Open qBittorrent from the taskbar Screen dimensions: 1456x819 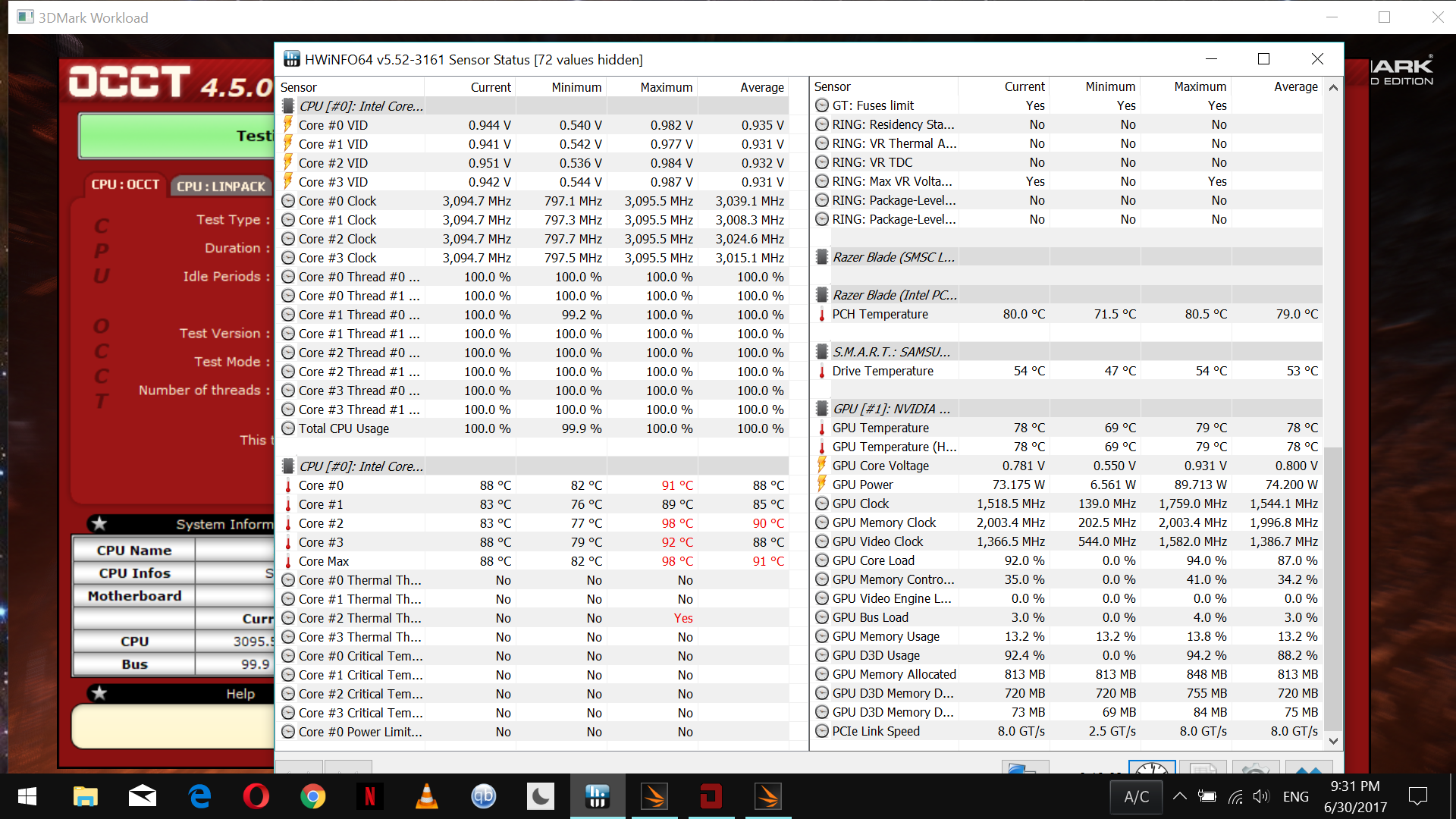coord(484,796)
